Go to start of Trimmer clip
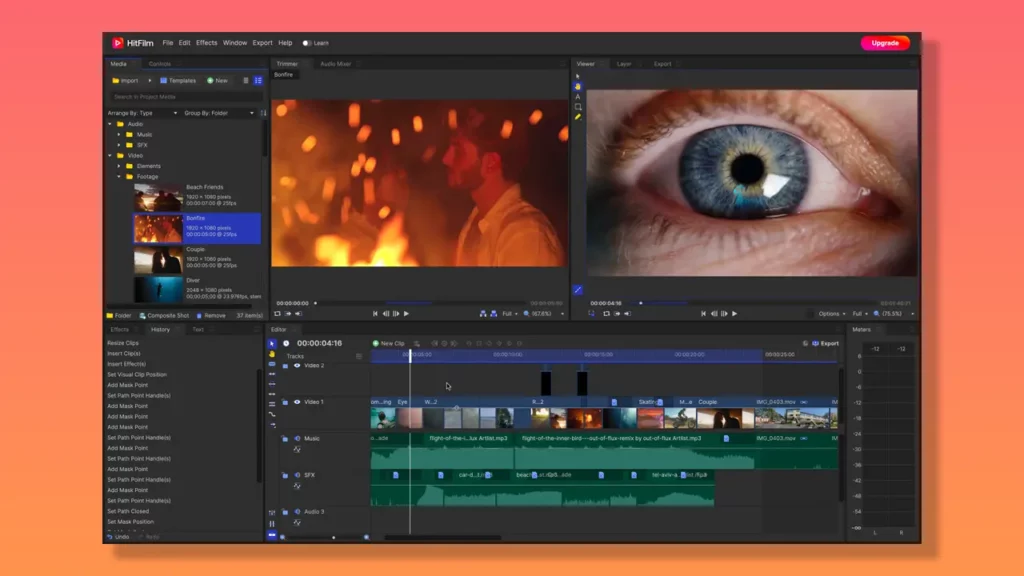The image size is (1024, 576). (375, 313)
